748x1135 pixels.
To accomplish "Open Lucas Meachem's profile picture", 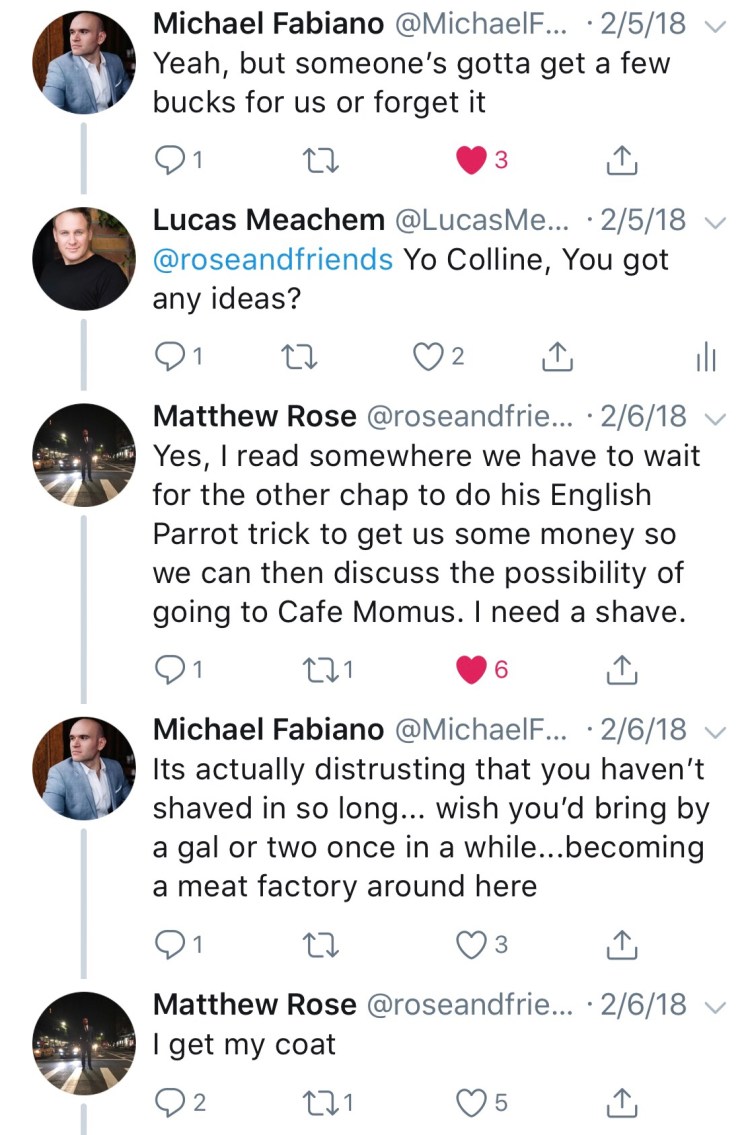I will [x=83, y=259].
